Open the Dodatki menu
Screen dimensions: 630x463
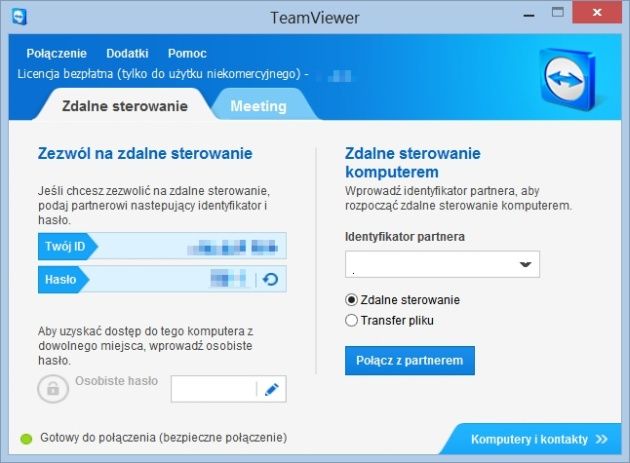[127, 53]
